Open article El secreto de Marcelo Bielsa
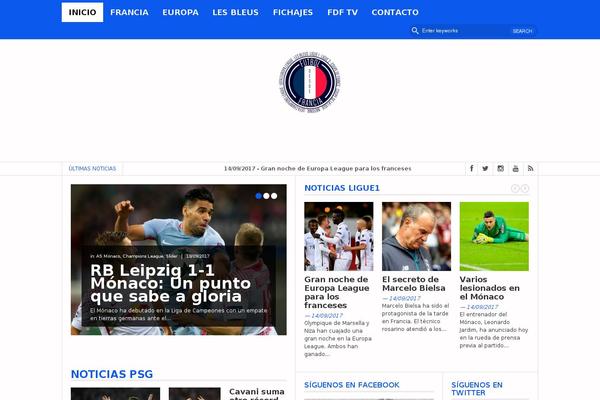Viewport: 600px width, 400px height. [414, 284]
